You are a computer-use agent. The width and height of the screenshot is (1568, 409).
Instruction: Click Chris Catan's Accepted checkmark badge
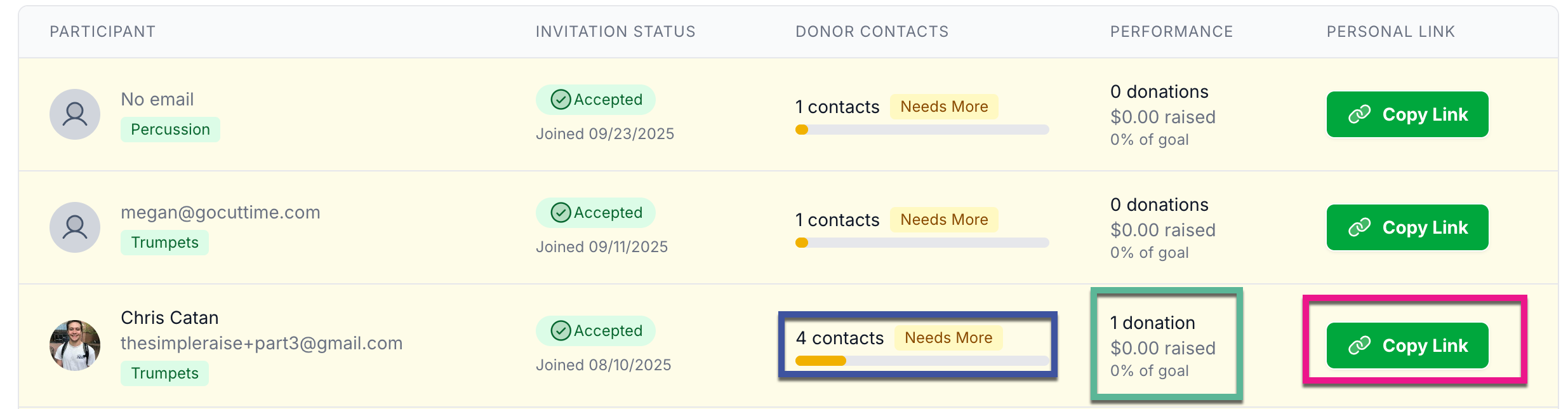click(595, 331)
